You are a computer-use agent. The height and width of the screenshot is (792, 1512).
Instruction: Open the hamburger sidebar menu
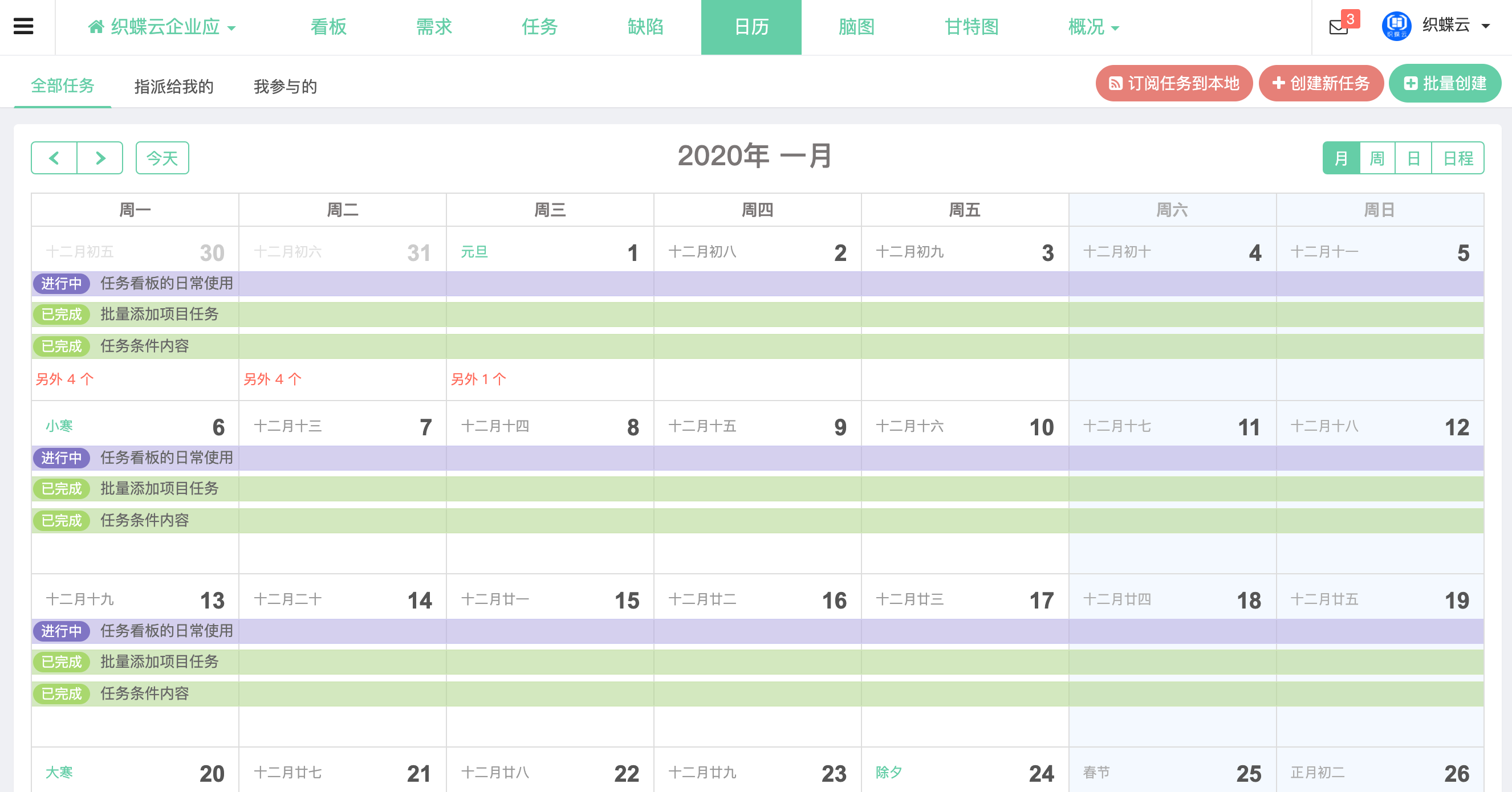(23, 26)
